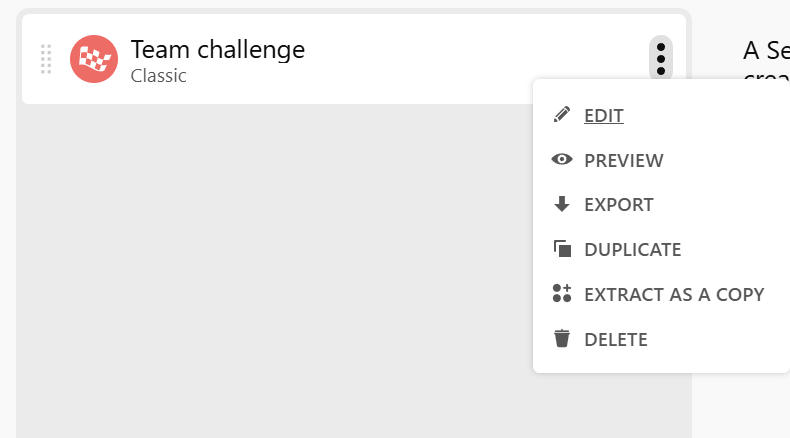790x438 pixels.
Task: Click the overlapping squares Duplicate icon
Action: click(562, 250)
